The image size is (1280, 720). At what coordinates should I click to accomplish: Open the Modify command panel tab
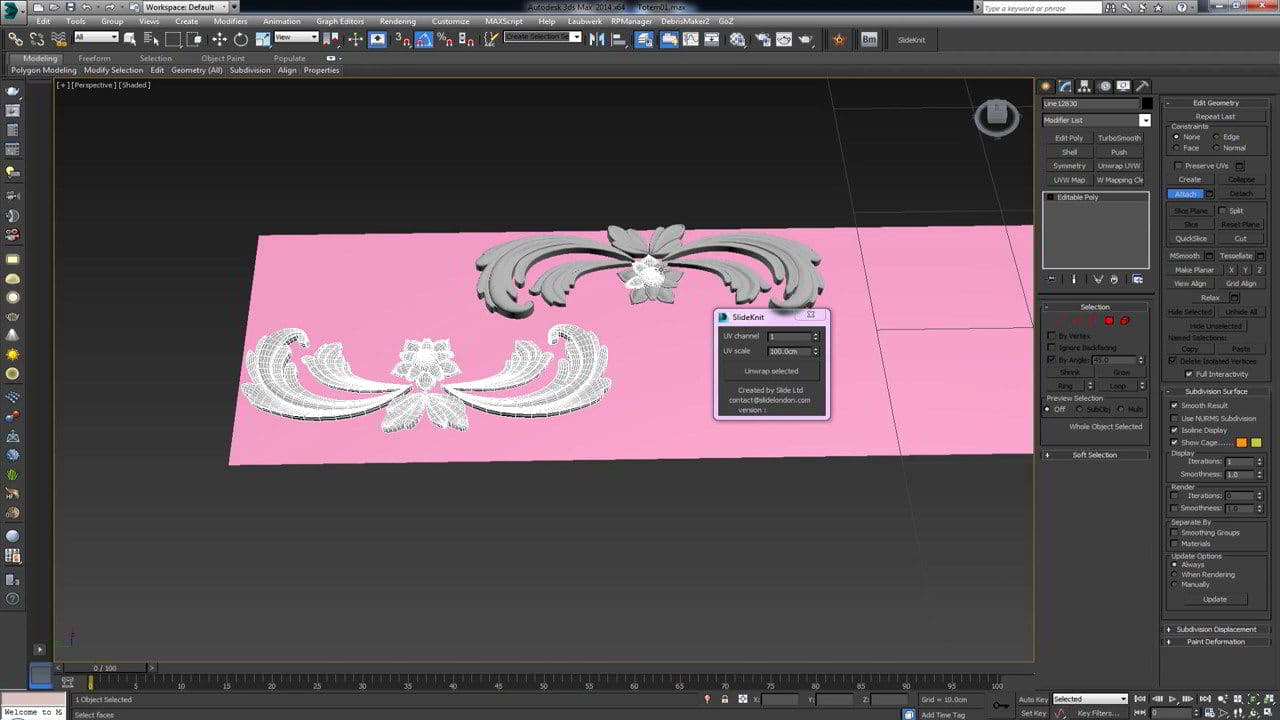1066,86
